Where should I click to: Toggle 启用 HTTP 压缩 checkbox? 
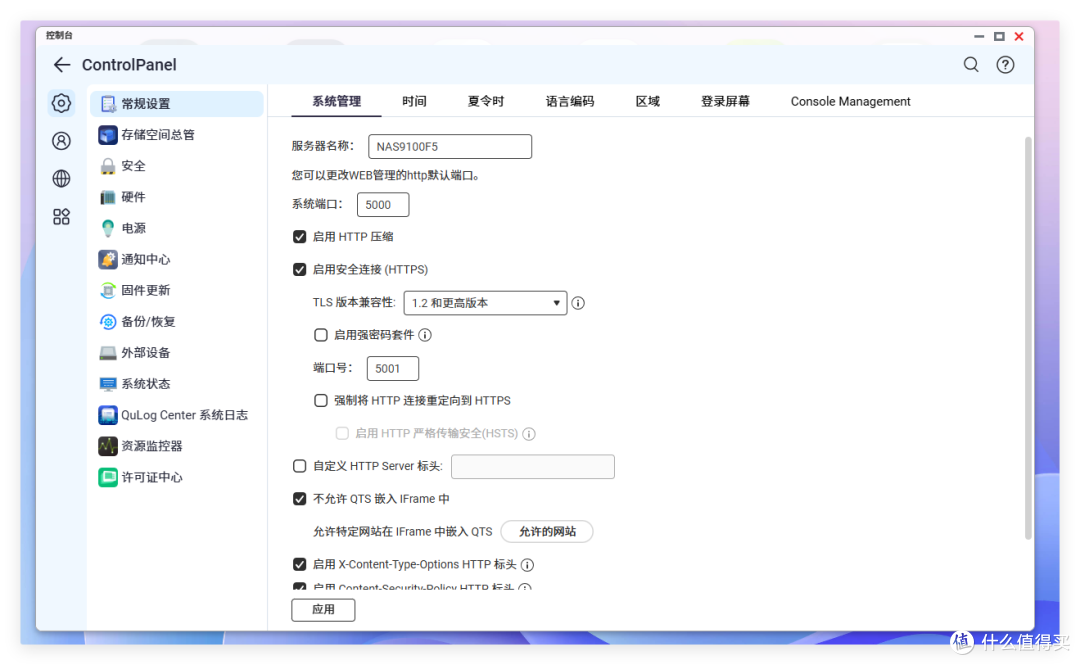click(300, 237)
